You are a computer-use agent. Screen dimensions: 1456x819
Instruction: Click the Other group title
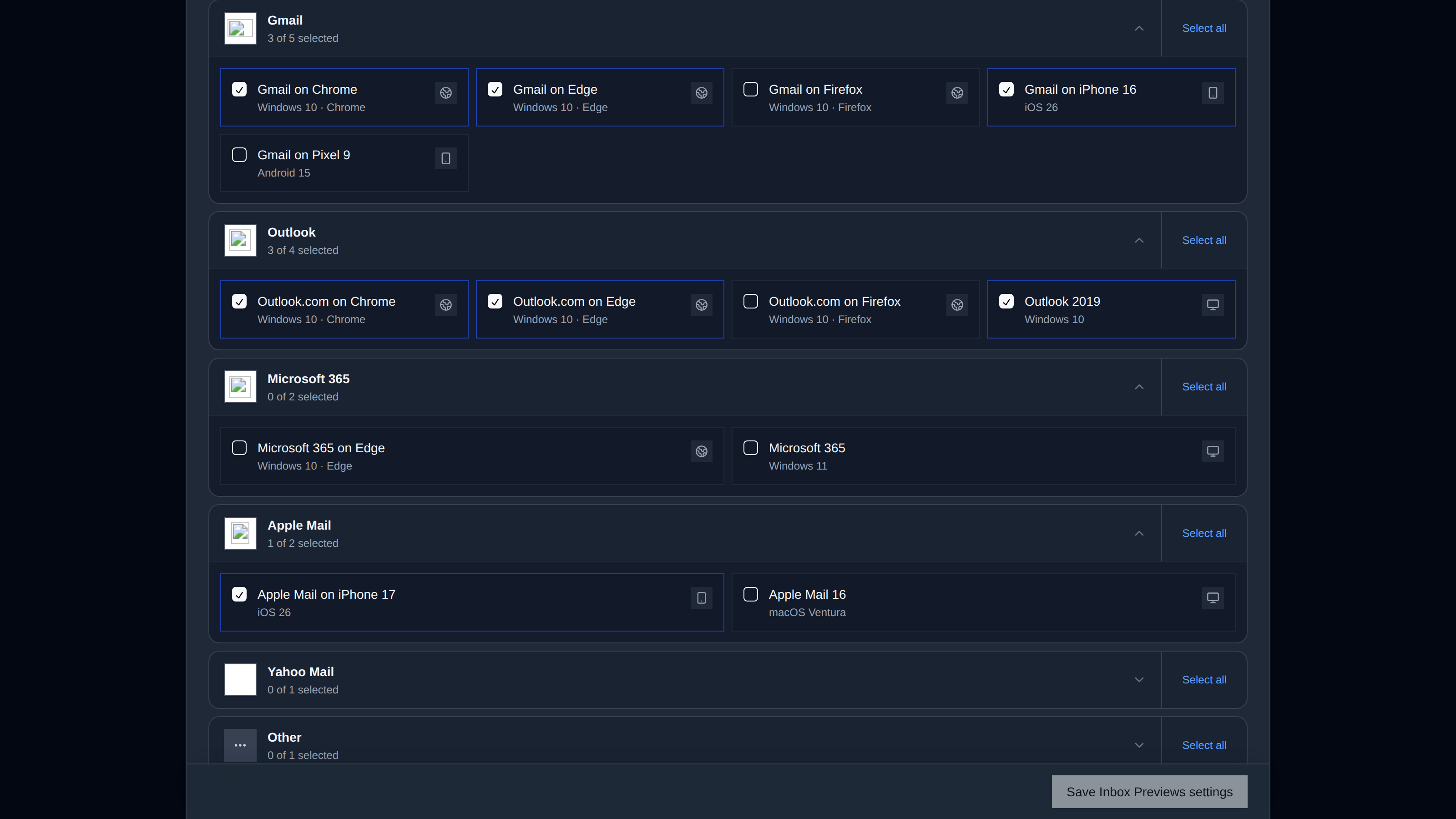tap(284, 738)
